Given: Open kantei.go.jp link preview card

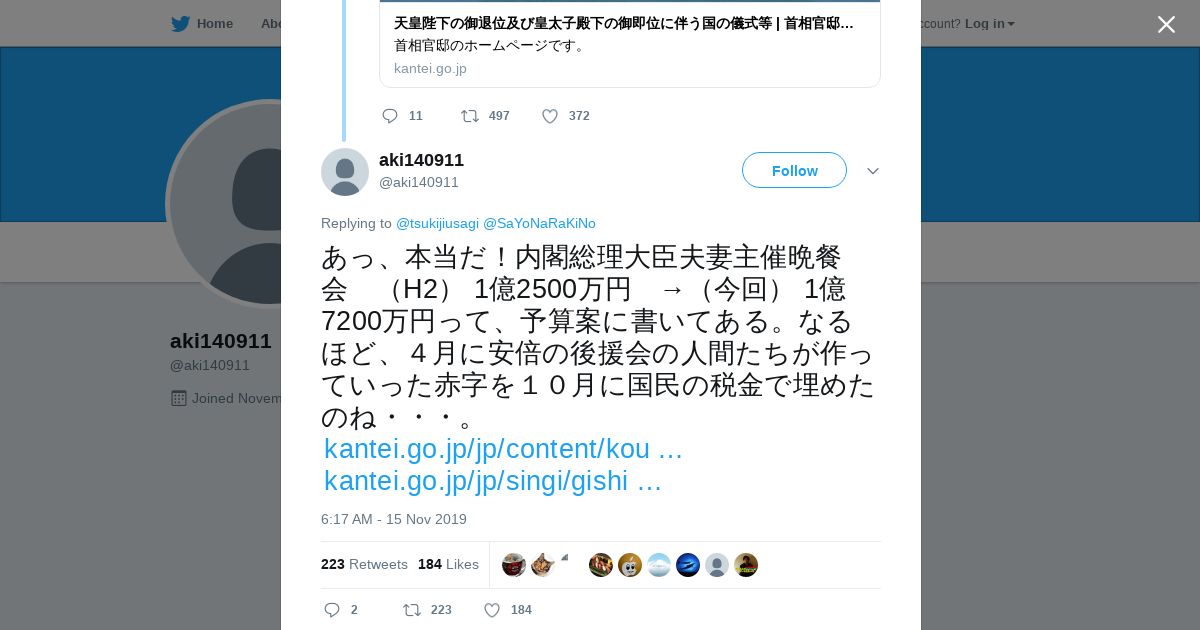Looking at the screenshot, I should click(630, 44).
